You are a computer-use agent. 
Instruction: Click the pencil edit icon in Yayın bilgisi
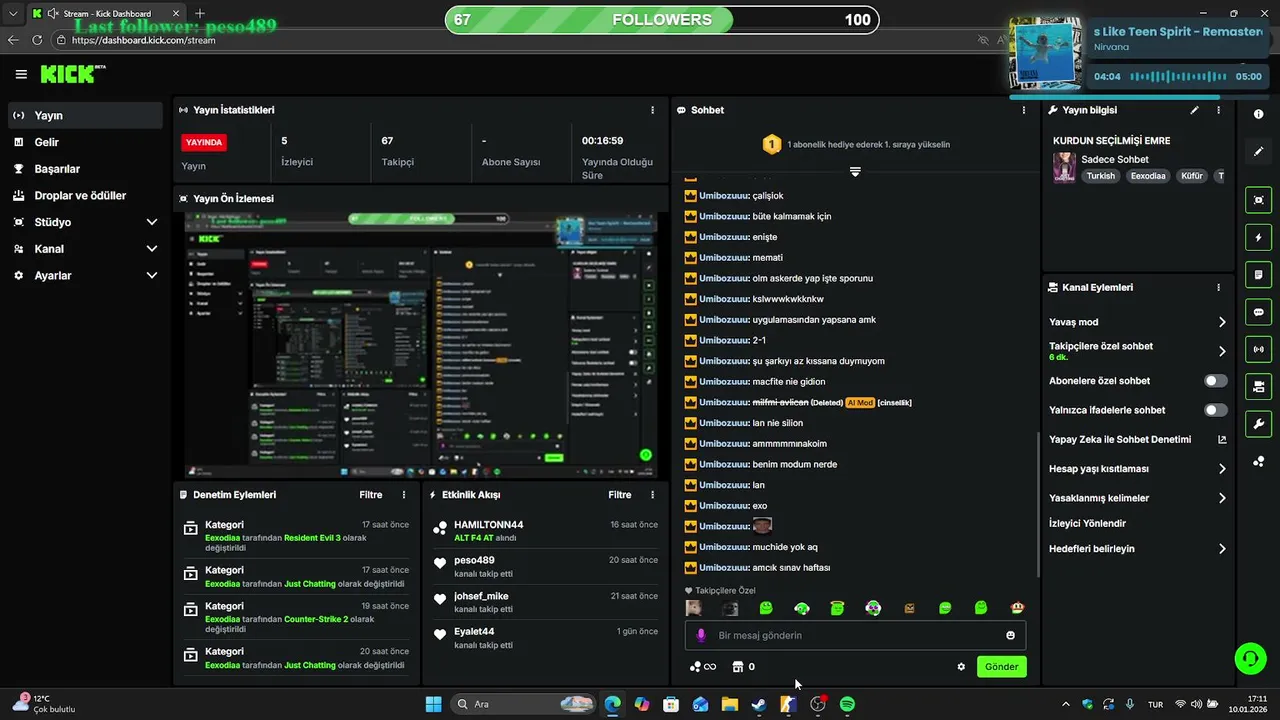point(1194,110)
